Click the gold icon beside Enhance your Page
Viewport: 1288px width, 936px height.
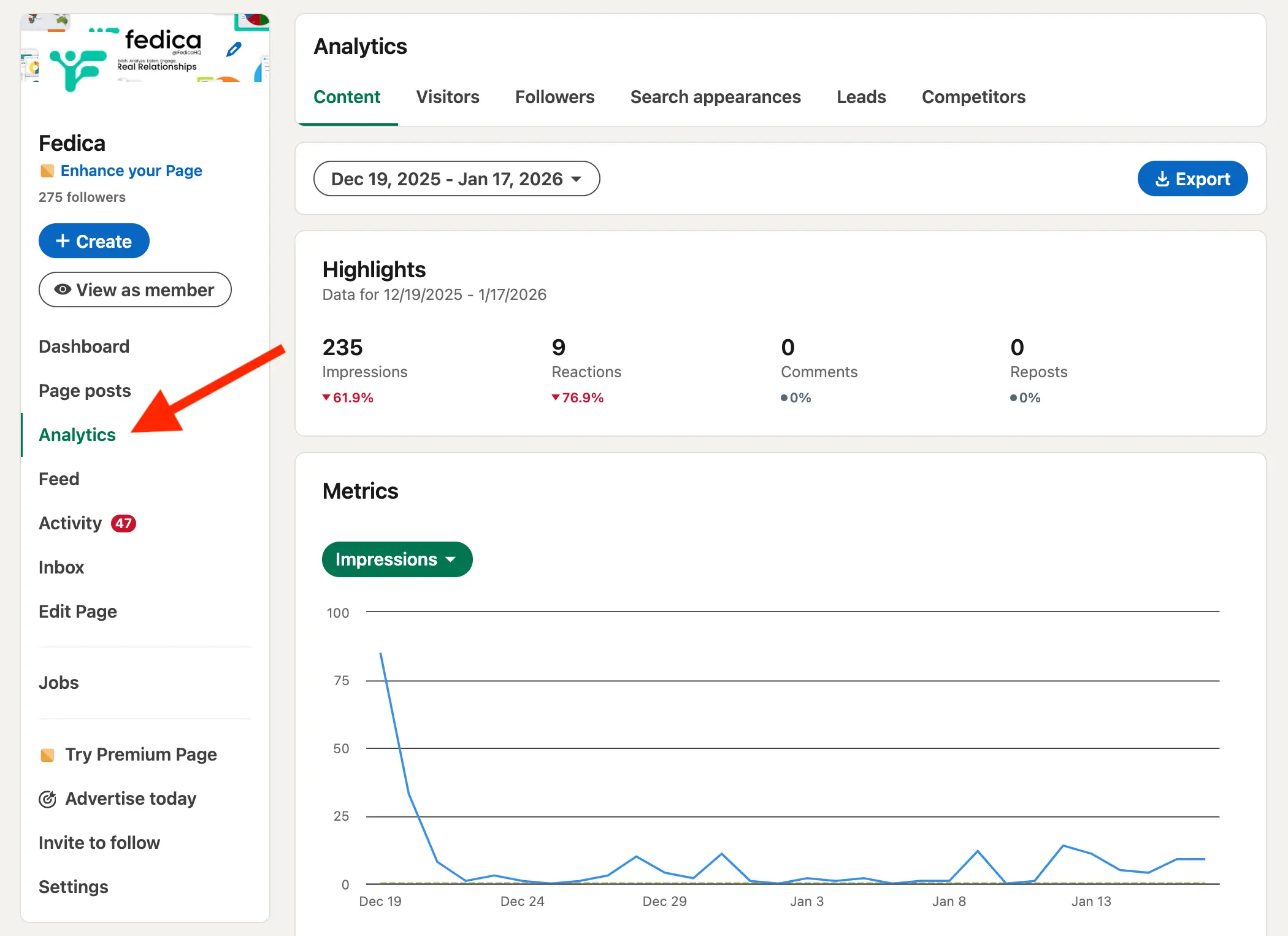[47, 171]
